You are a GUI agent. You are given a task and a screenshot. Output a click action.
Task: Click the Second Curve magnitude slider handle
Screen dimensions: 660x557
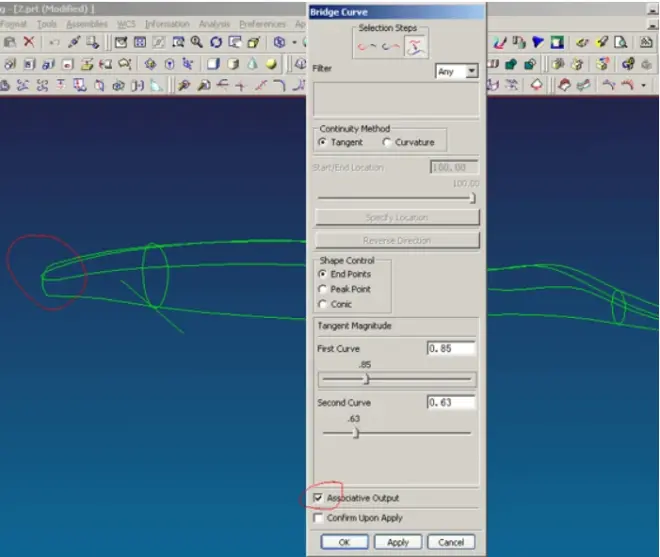pyautogui.click(x=356, y=433)
